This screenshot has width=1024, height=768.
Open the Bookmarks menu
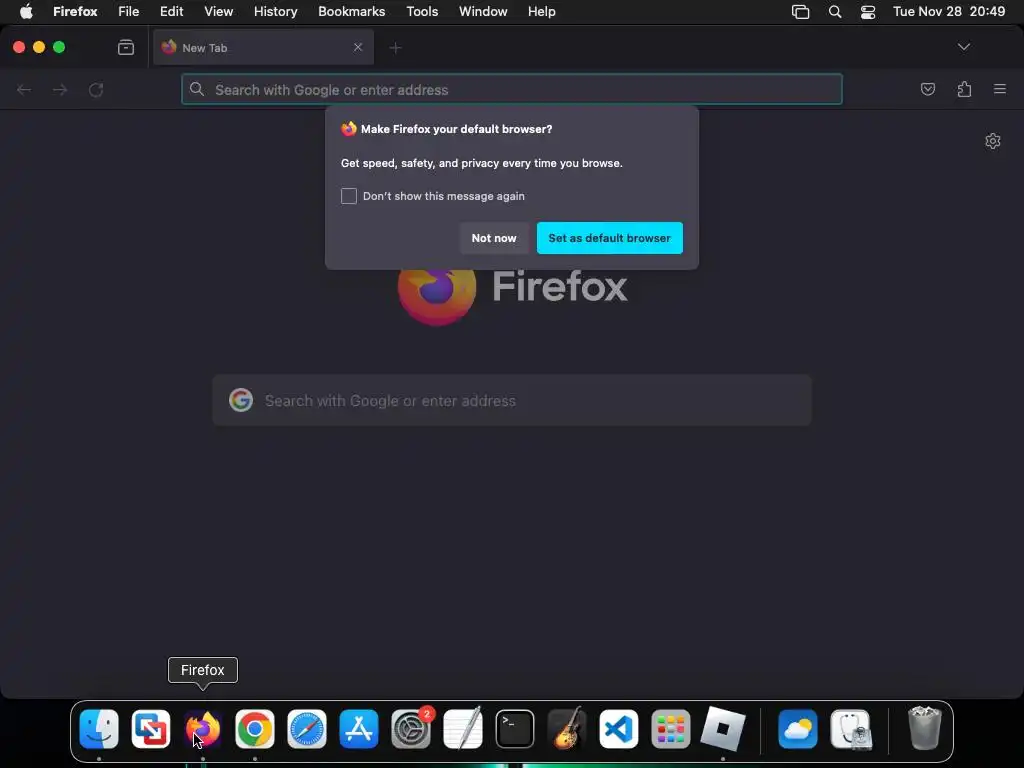[351, 12]
